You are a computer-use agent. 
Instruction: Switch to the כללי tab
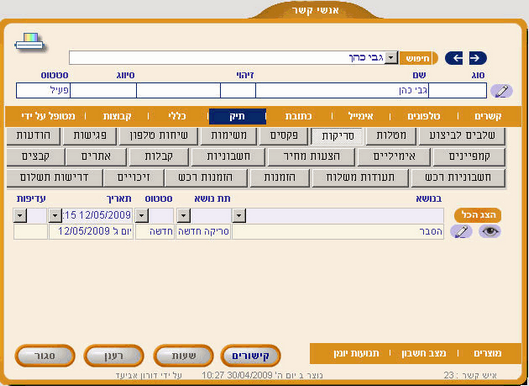point(177,116)
